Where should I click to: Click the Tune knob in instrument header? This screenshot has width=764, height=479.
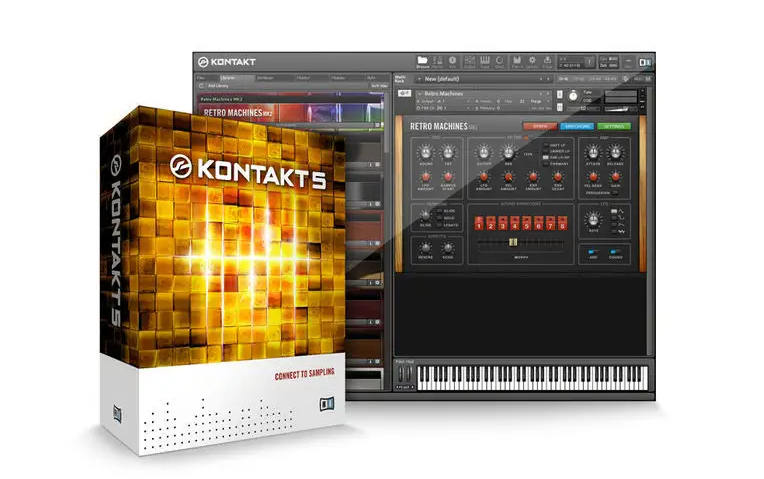(x=573, y=96)
